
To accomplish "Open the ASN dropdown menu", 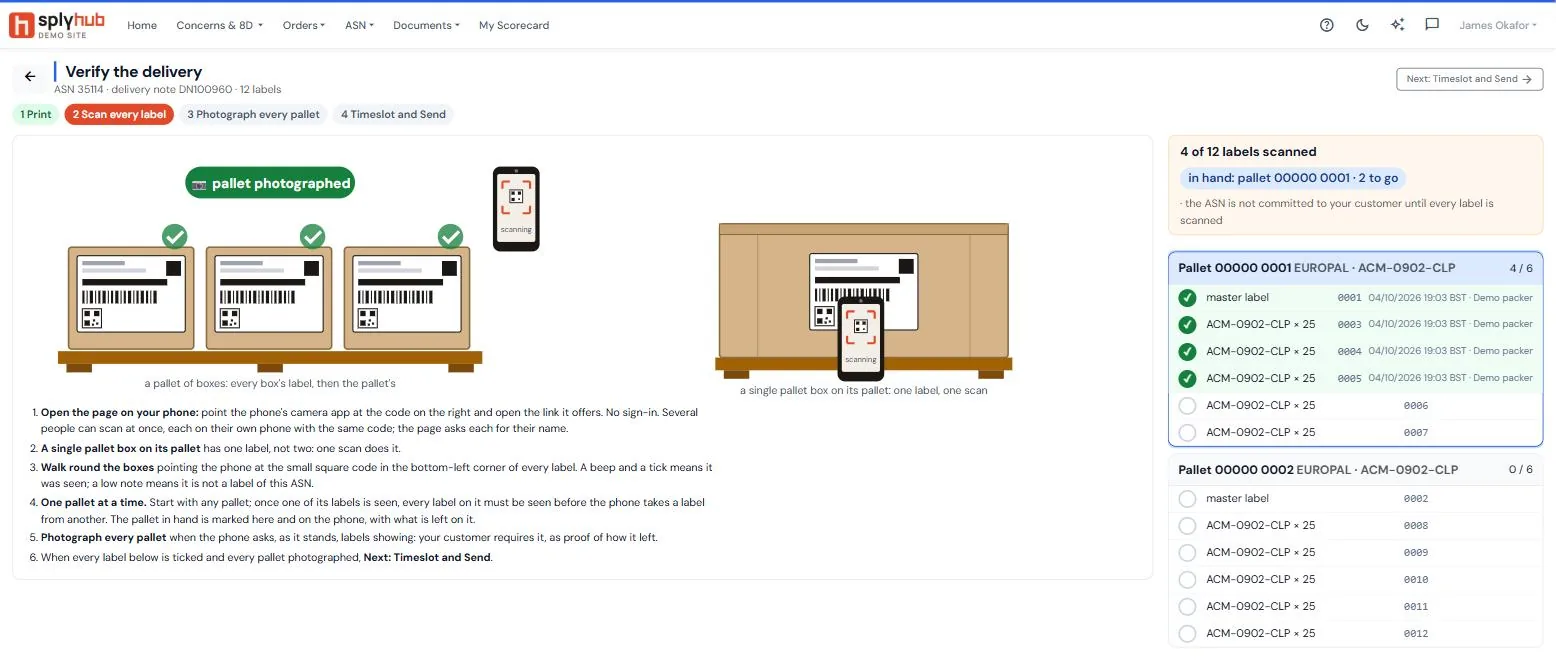I will [x=359, y=25].
